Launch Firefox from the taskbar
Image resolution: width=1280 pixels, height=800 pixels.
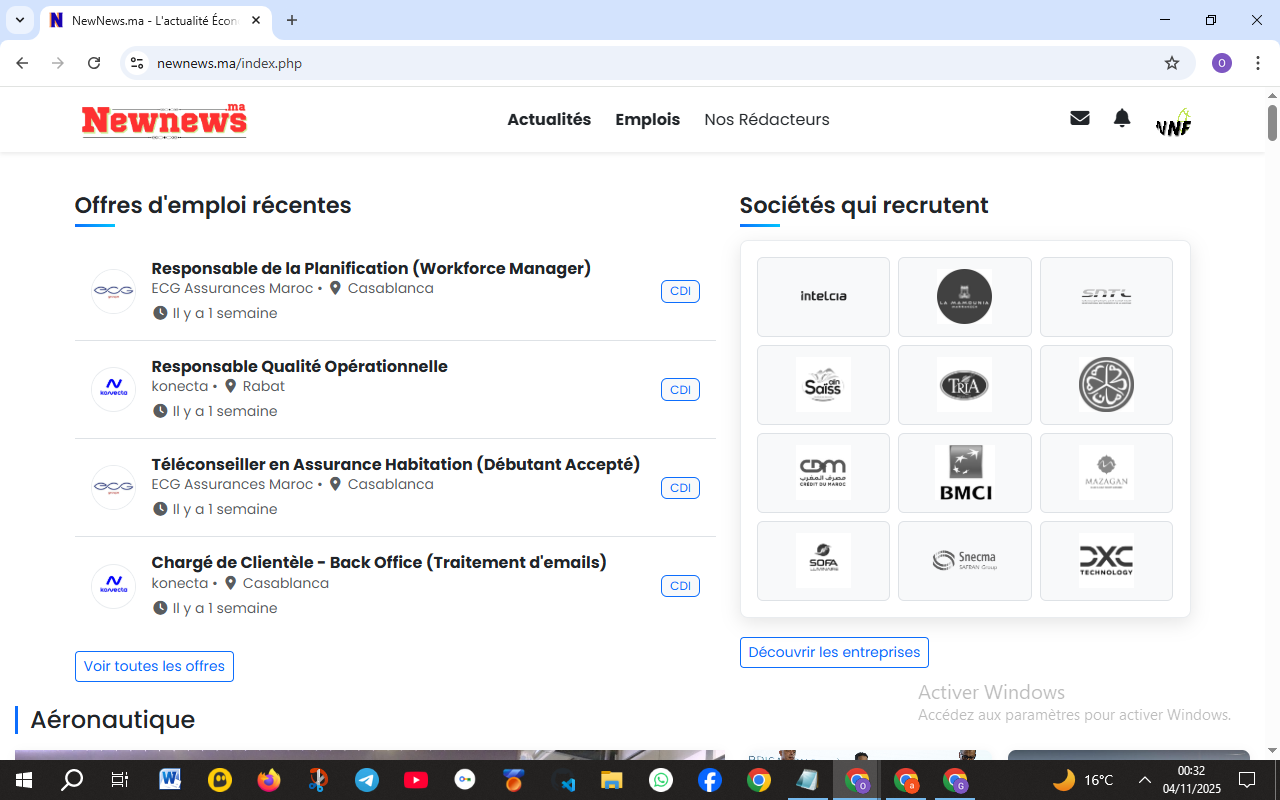point(269,780)
